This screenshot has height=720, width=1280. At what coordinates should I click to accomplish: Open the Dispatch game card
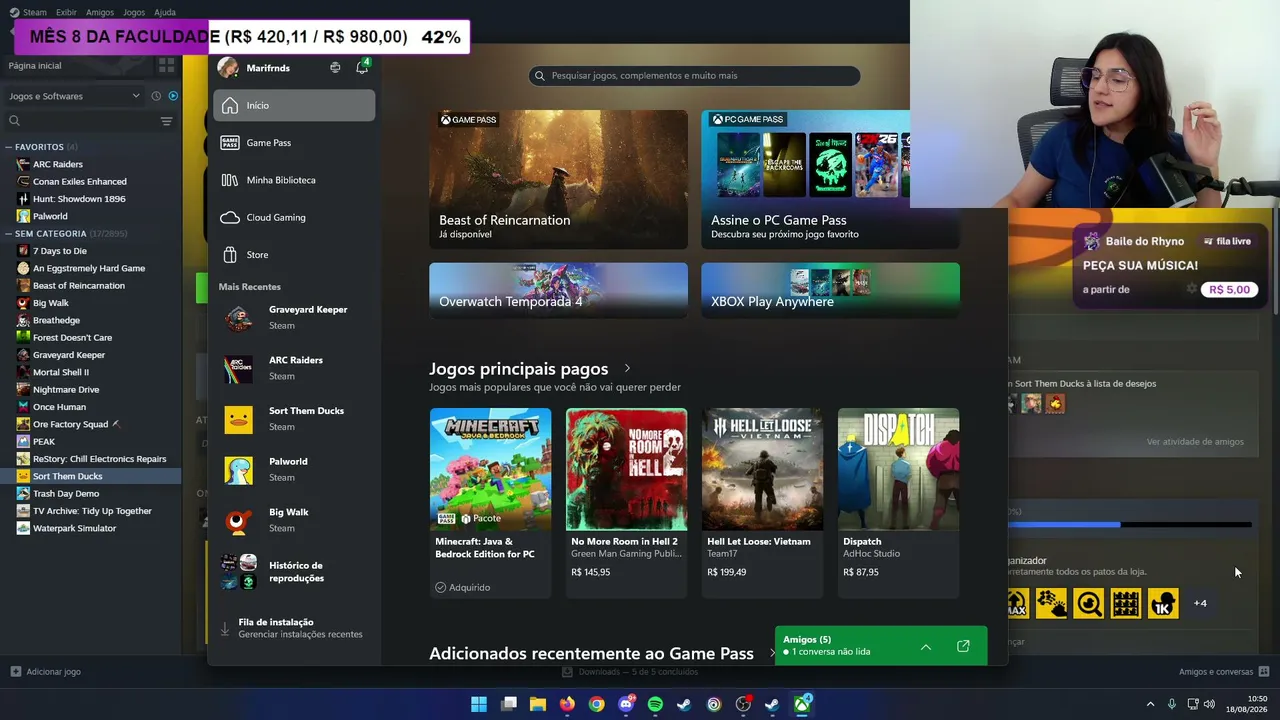[x=898, y=503]
